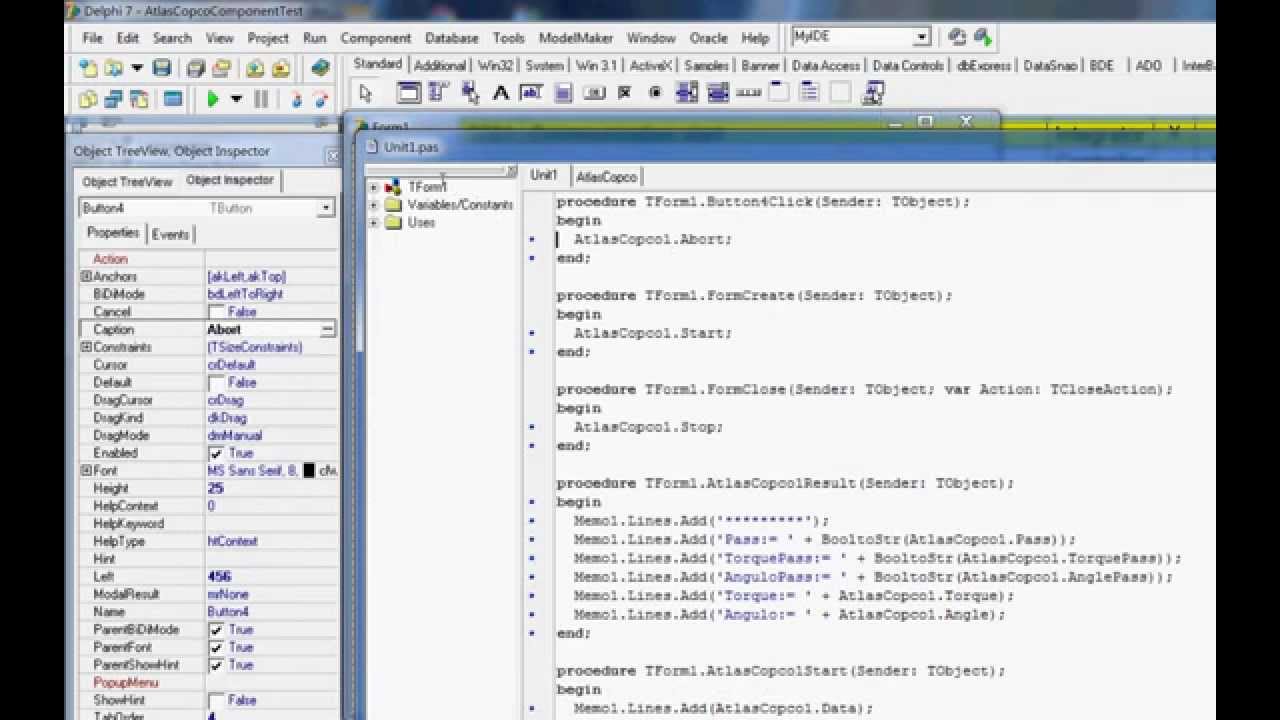Toggle the Cancel property checkbox

(x=216, y=312)
